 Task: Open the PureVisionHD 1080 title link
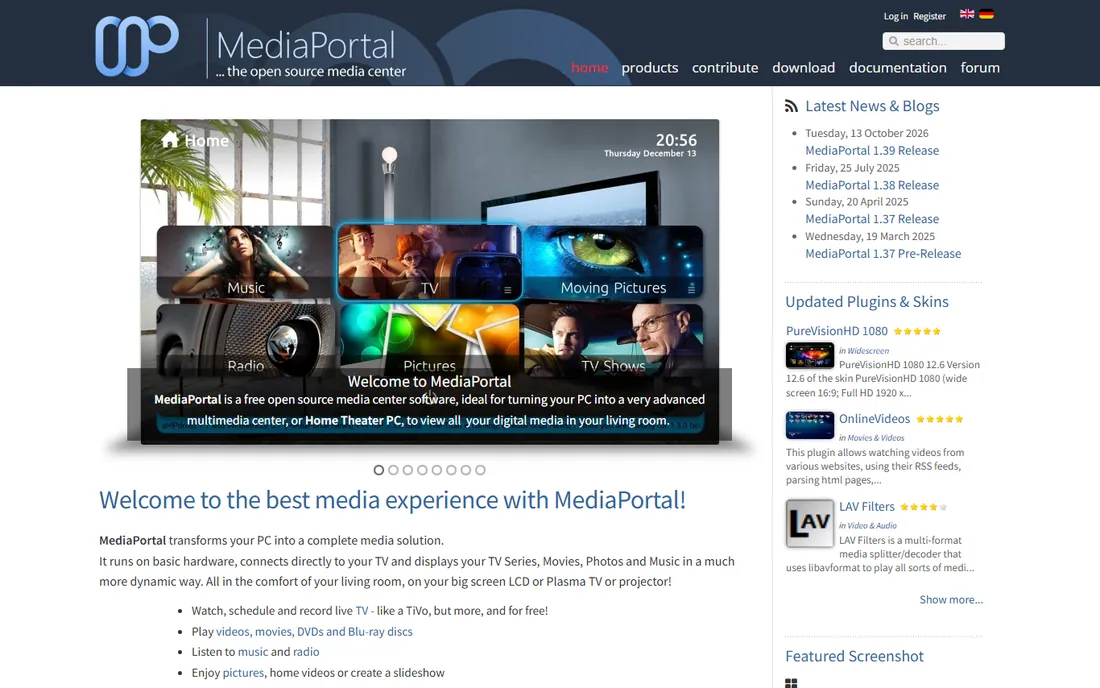point(836,330)
